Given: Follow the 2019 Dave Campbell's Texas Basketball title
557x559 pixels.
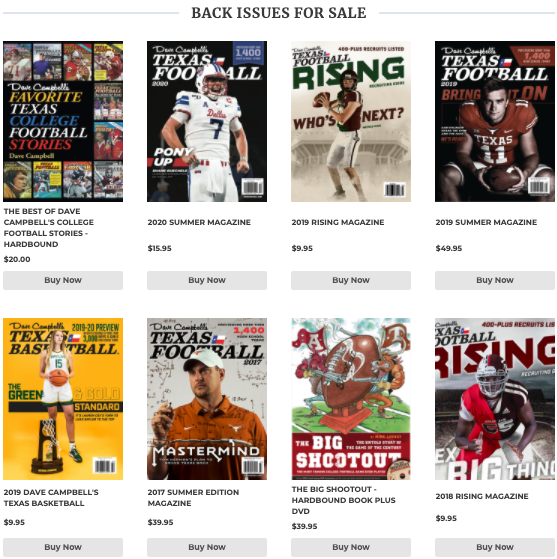Looking at the screenshot, I should [x=51, y=498].
